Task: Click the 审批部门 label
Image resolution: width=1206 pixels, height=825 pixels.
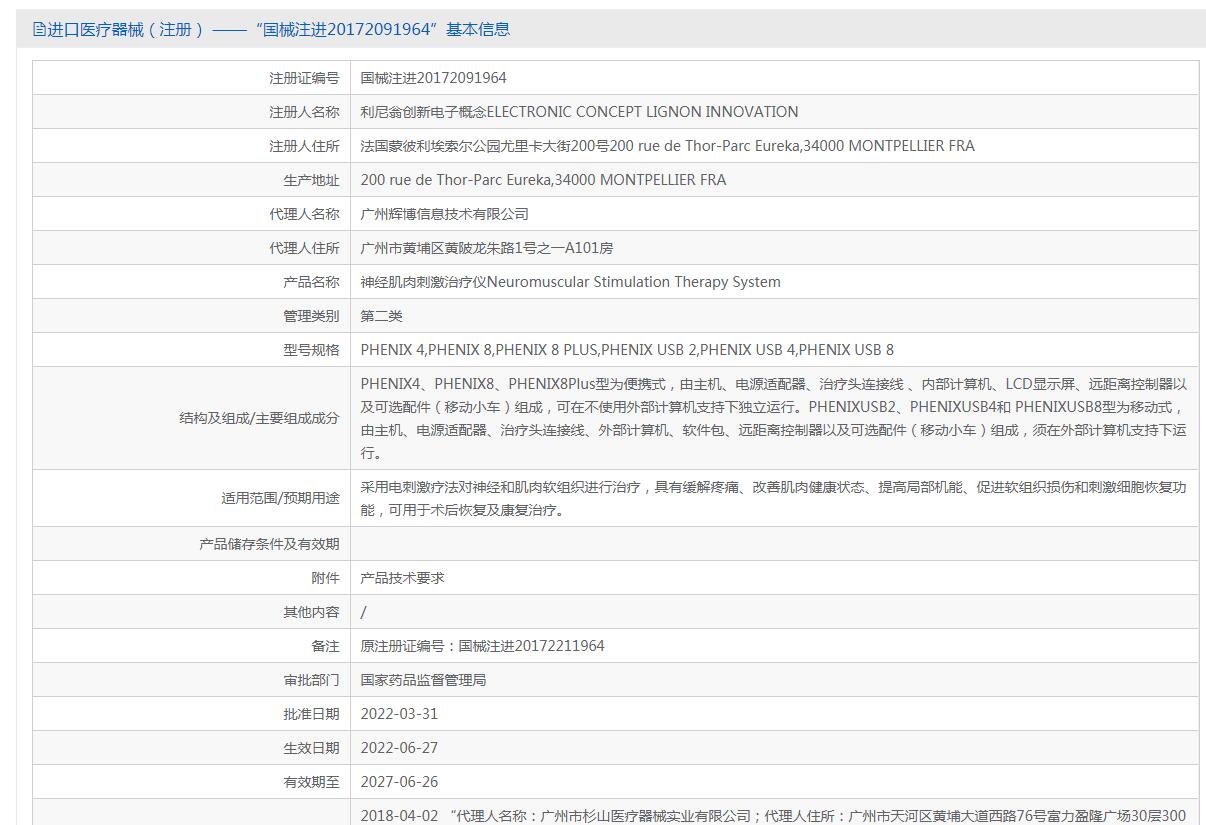Action: (x=311, y=680)
